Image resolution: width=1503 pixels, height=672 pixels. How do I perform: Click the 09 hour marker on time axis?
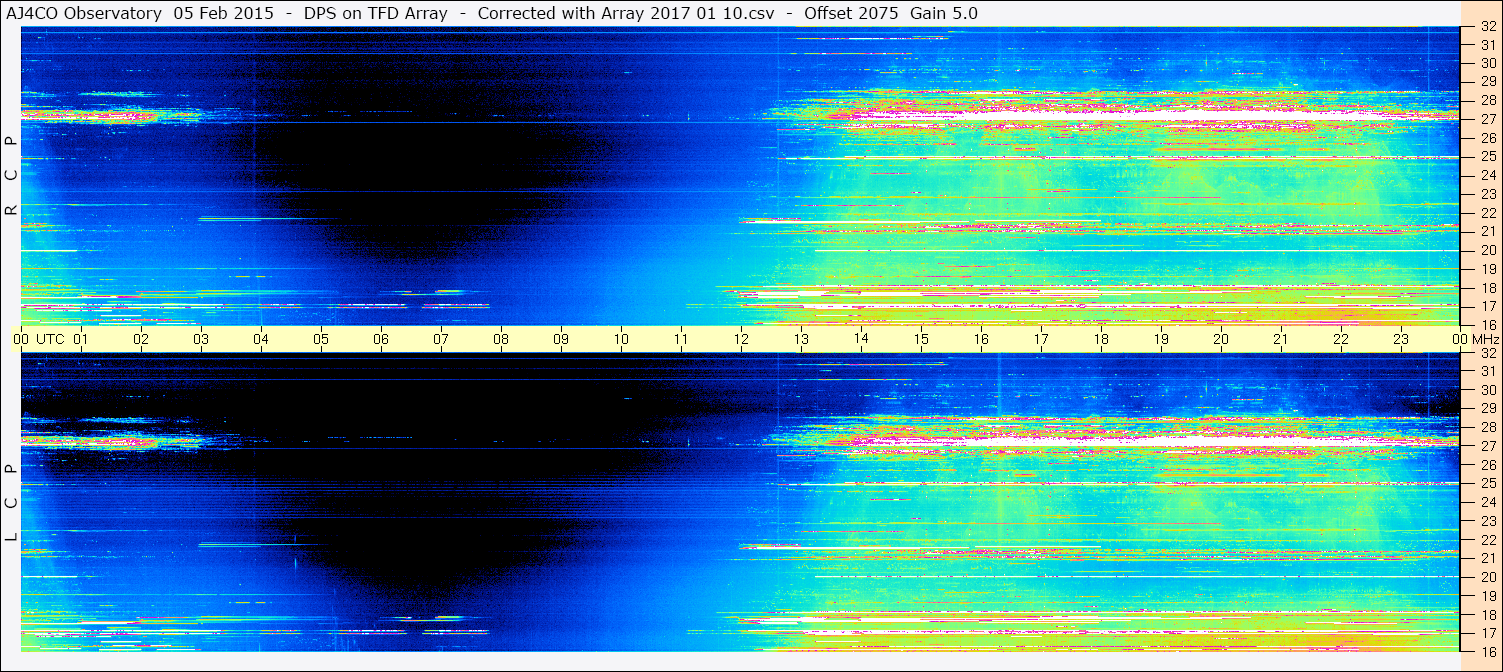[561, 339]
